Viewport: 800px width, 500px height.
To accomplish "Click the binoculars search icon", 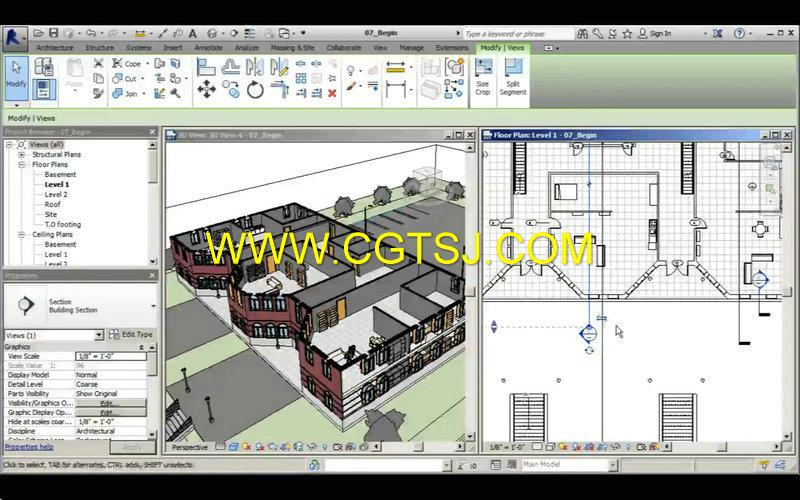I will coord(582,34).
